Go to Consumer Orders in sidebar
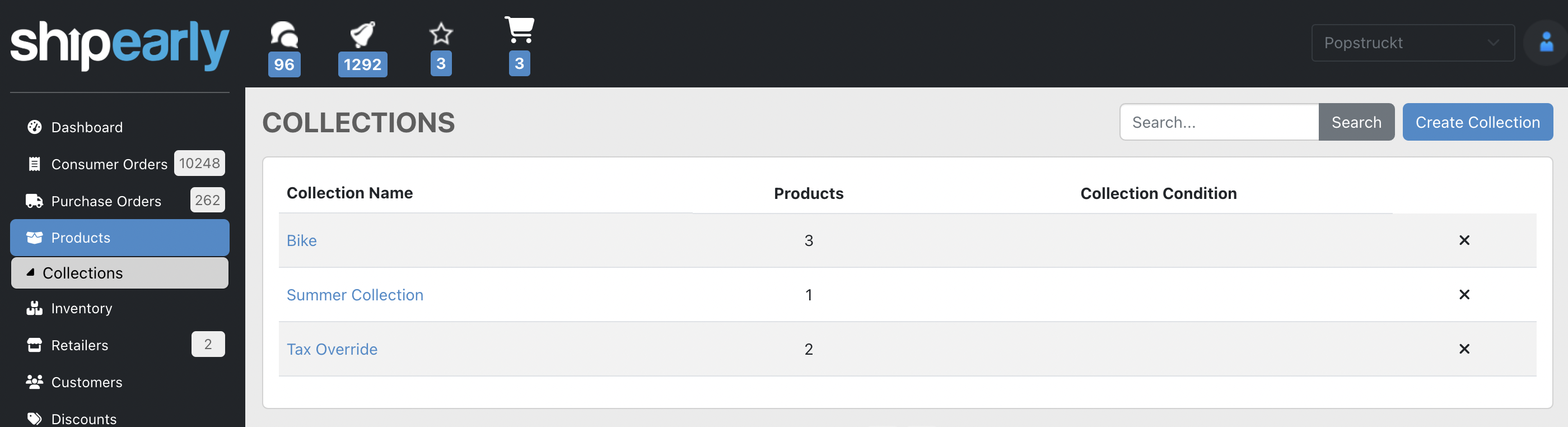The width and height of the screenshot is (1568, 427). point(108,164)
